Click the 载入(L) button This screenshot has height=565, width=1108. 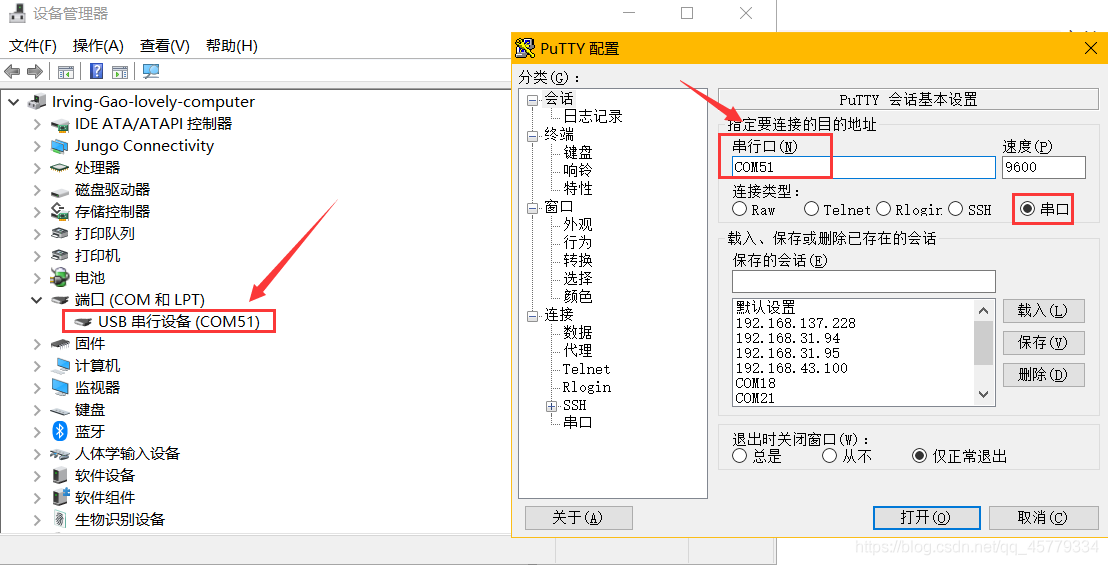(x=1043, y=311)
